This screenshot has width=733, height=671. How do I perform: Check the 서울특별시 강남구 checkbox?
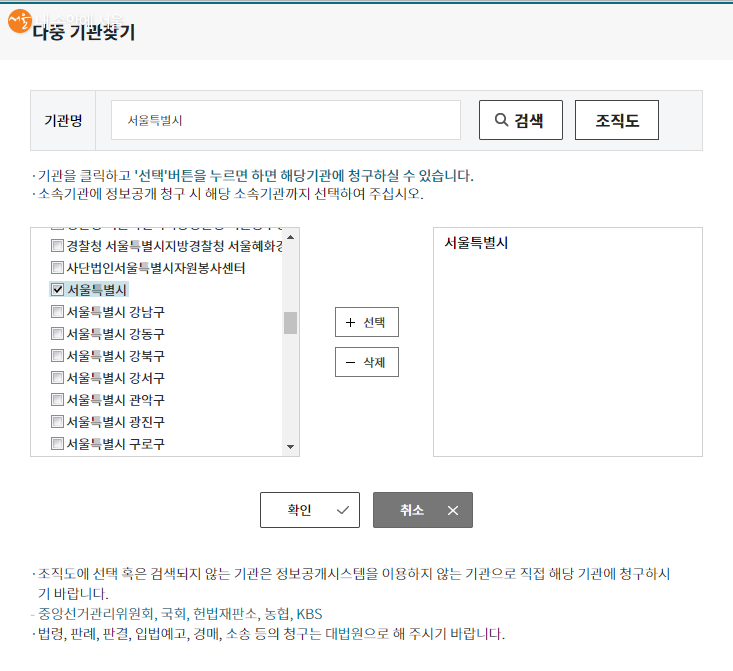[x=57, y=312]
